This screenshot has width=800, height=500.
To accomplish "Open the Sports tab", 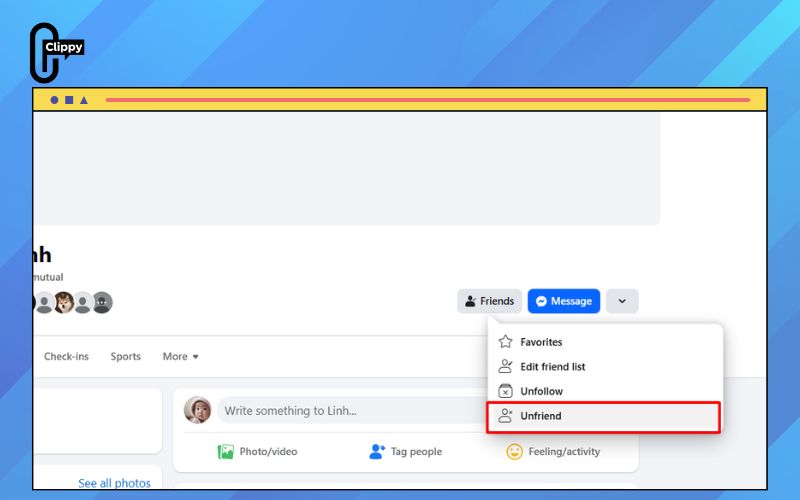I will pyautogui.click(x=126, y=356).
